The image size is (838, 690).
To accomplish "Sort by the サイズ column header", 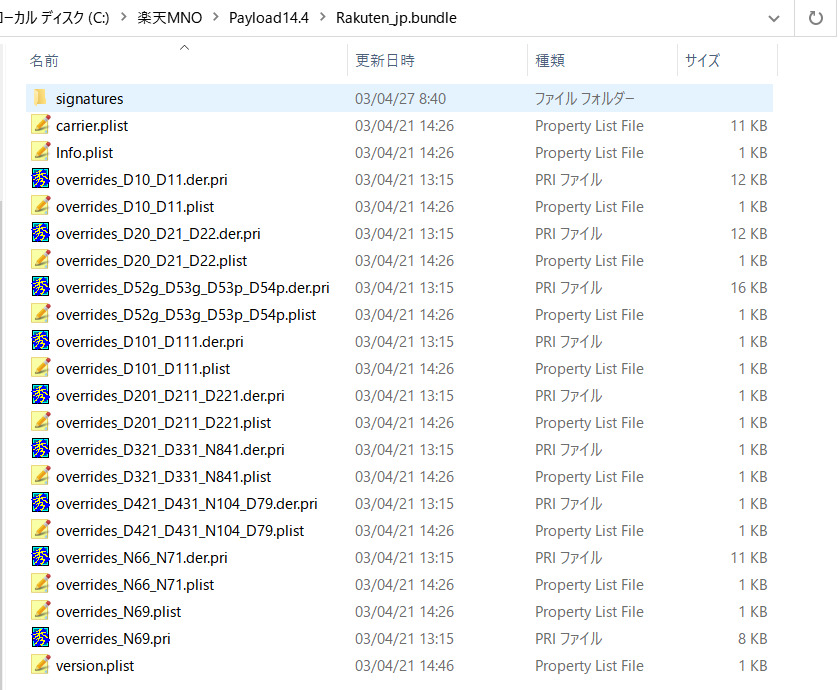I will (x=702, y=61).
